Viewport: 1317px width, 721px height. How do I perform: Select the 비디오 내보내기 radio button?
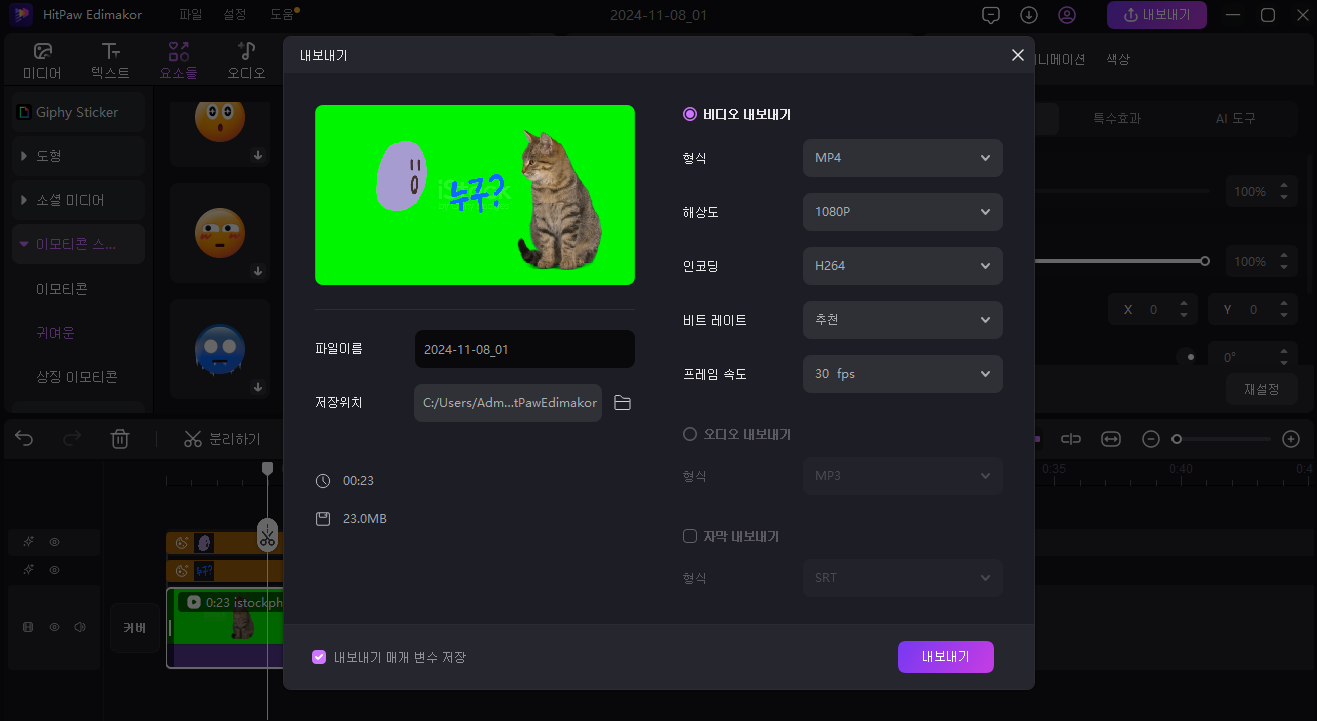[689, 114]
